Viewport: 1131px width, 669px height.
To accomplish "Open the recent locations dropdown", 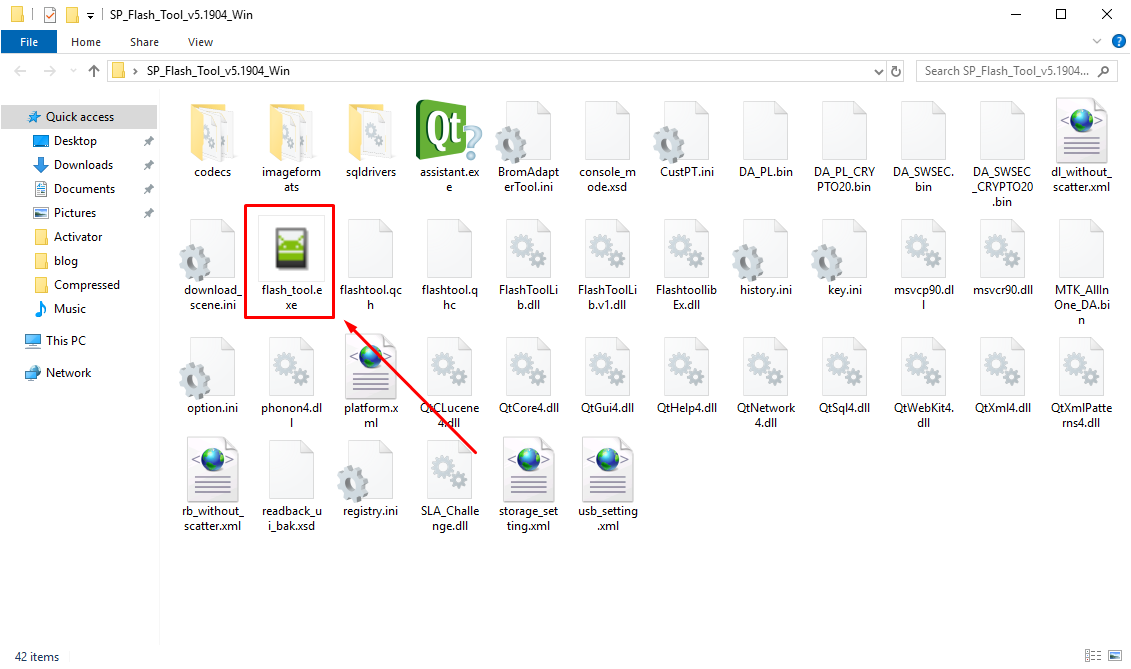I will tap(73, 71).
